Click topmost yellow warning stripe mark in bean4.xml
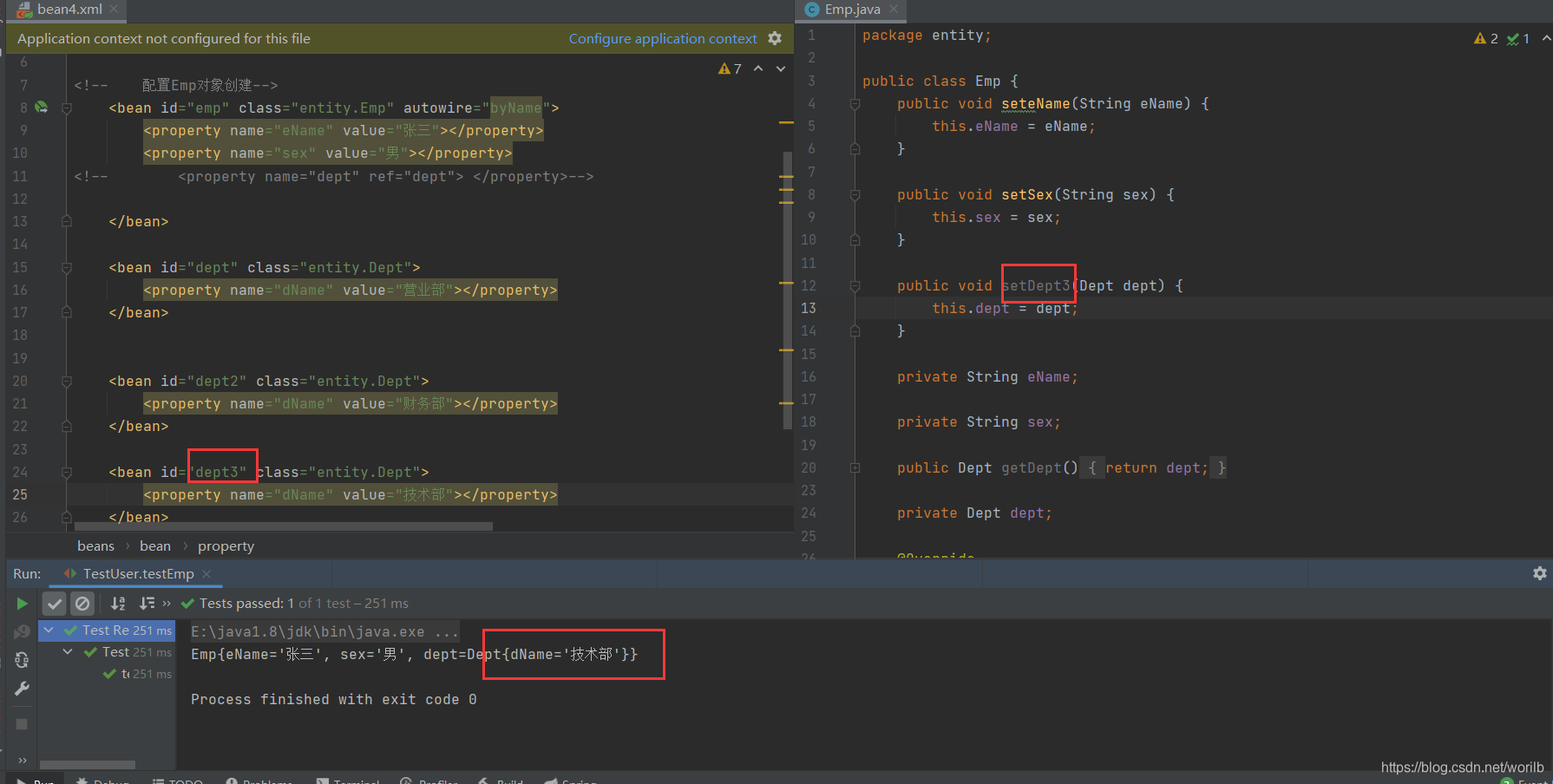 click(x=786, y=123)
